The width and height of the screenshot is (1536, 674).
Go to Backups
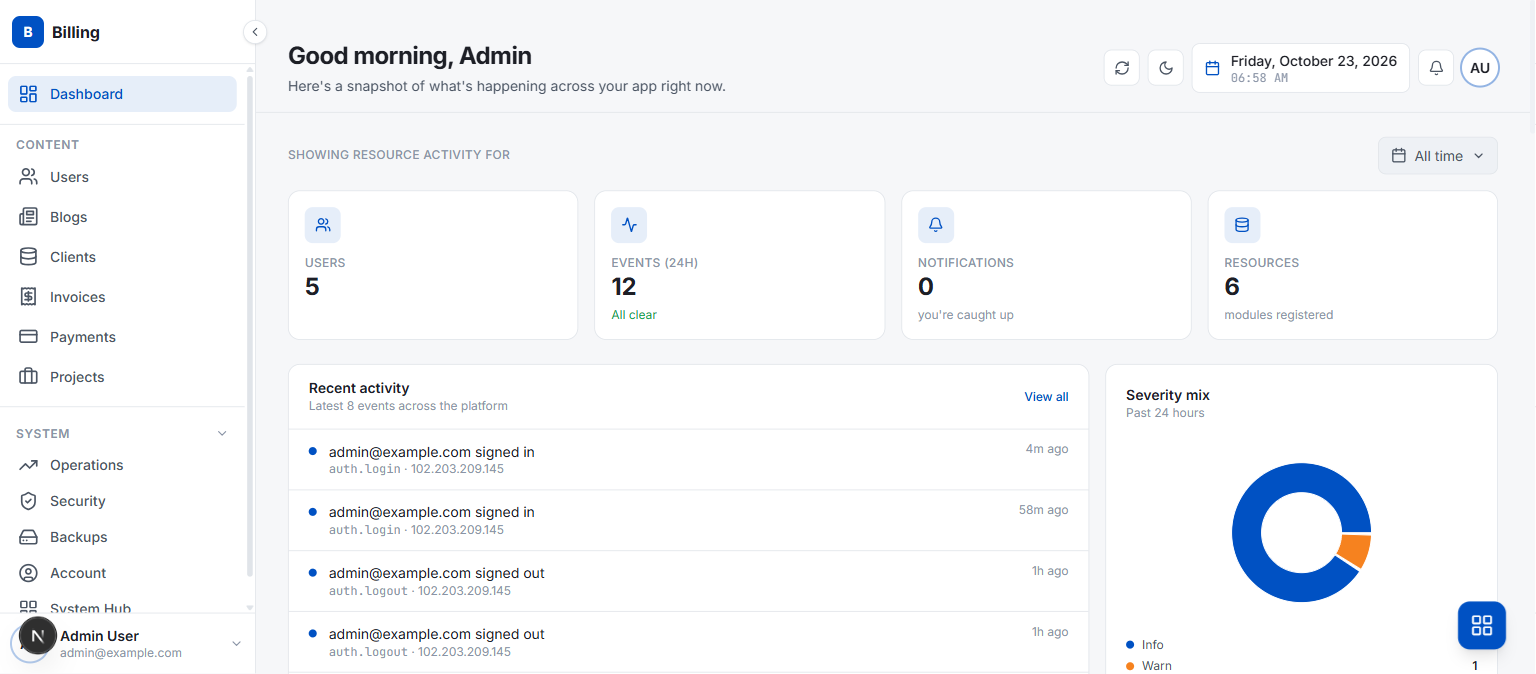122,537
